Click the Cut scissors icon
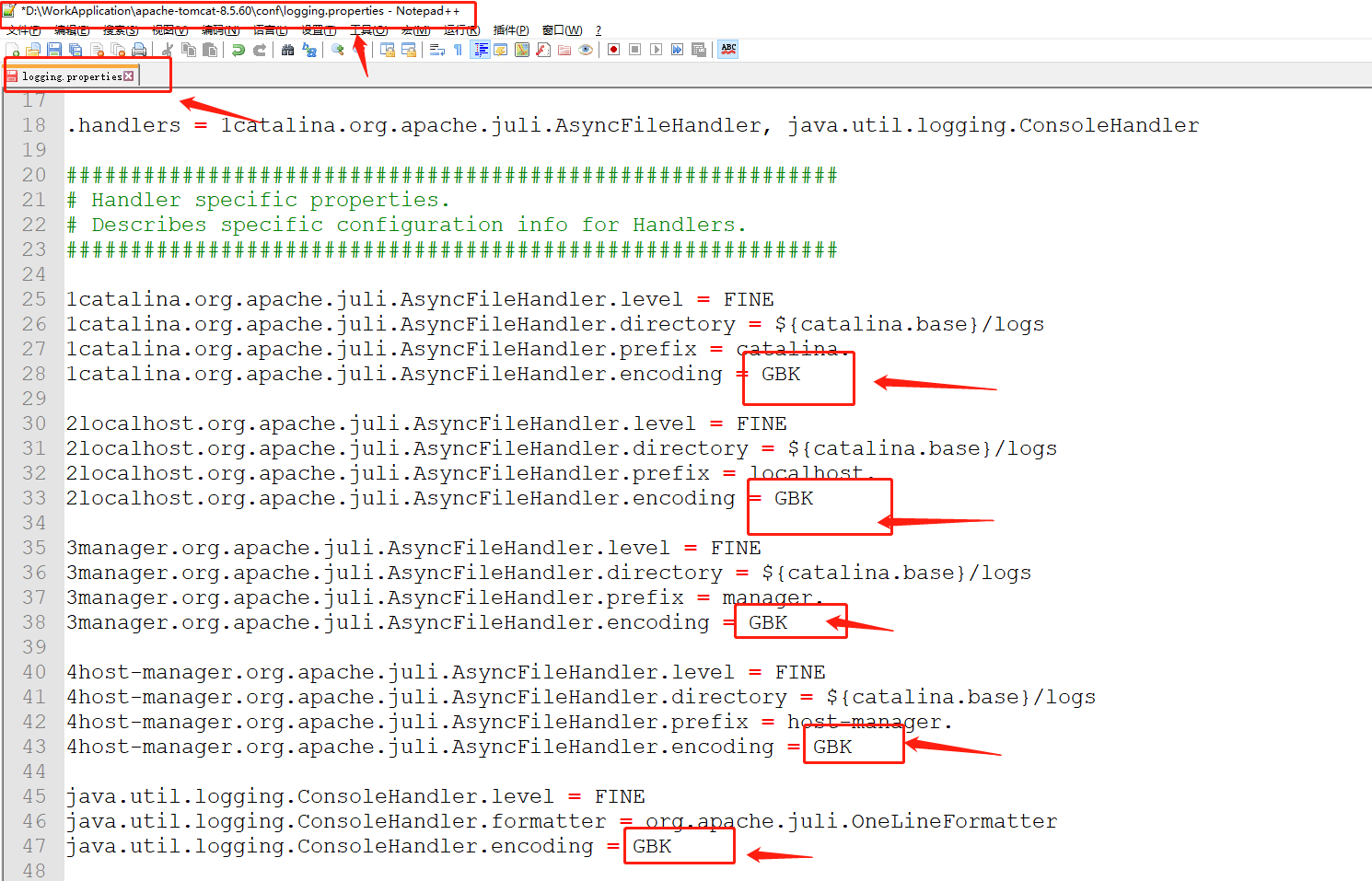 (167, 50)
